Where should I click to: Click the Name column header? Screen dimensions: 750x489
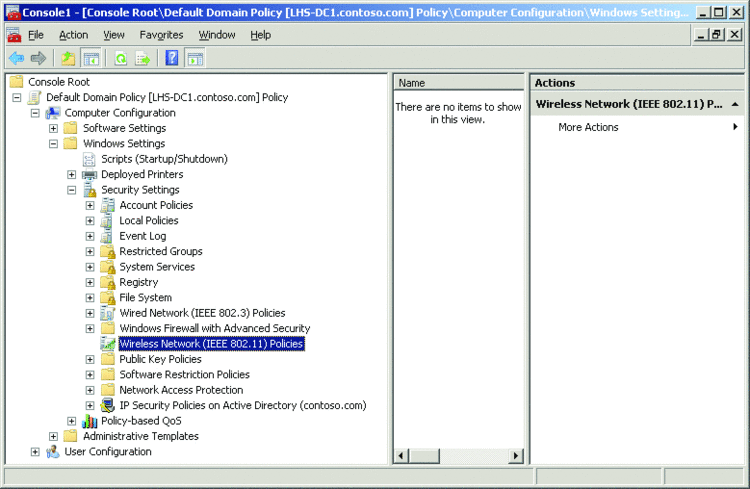(458, 83)
